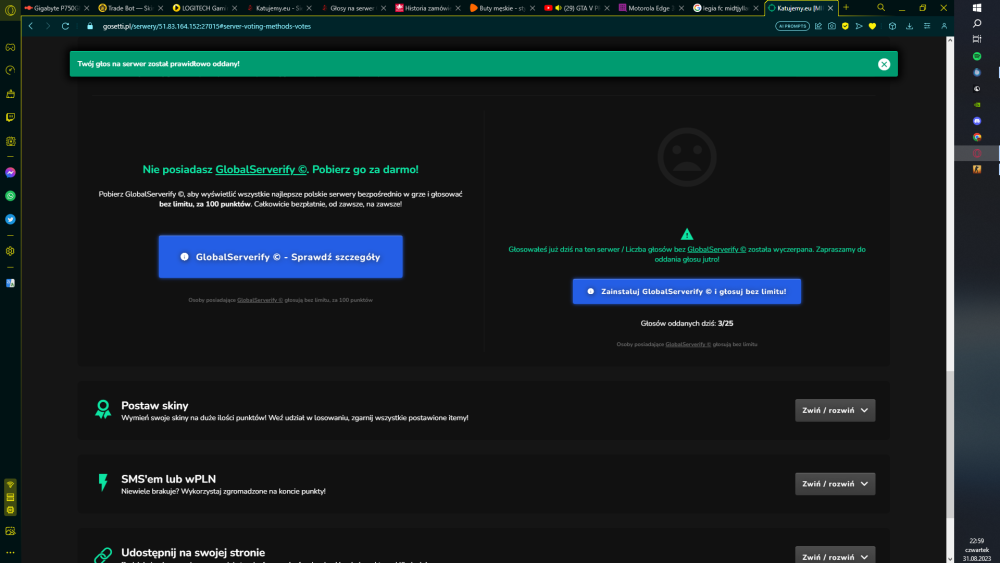1000x563 pixels.
Task: Open Twitter icon in sidebar
Action: (x=10, y=219)
